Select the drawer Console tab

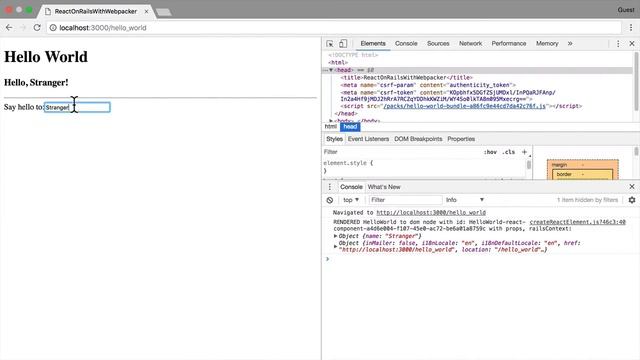point(351,187)
